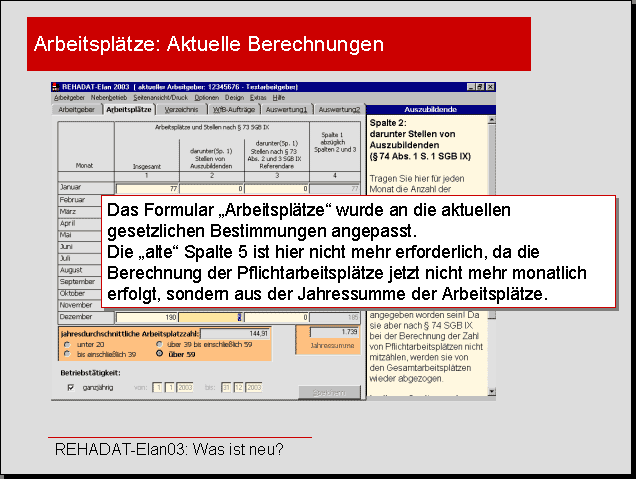Select the 'unter 20' radio option
636x479 pixels.
pyautogui.click(x=66, y=344)
